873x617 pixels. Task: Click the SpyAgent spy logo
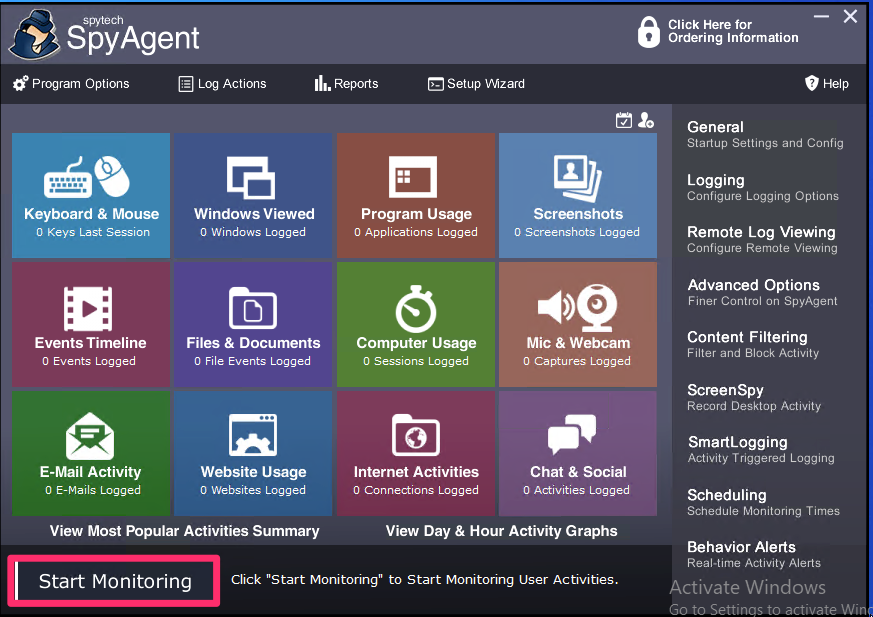tap(35, 35)
